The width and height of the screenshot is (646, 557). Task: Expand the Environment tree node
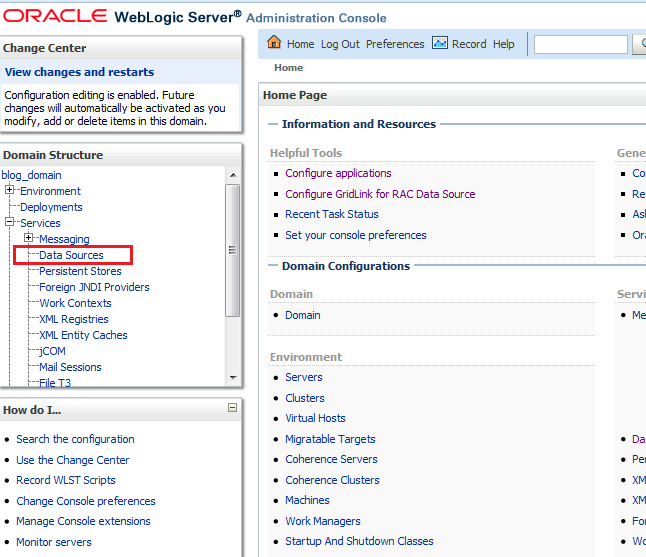coord(9,190)
